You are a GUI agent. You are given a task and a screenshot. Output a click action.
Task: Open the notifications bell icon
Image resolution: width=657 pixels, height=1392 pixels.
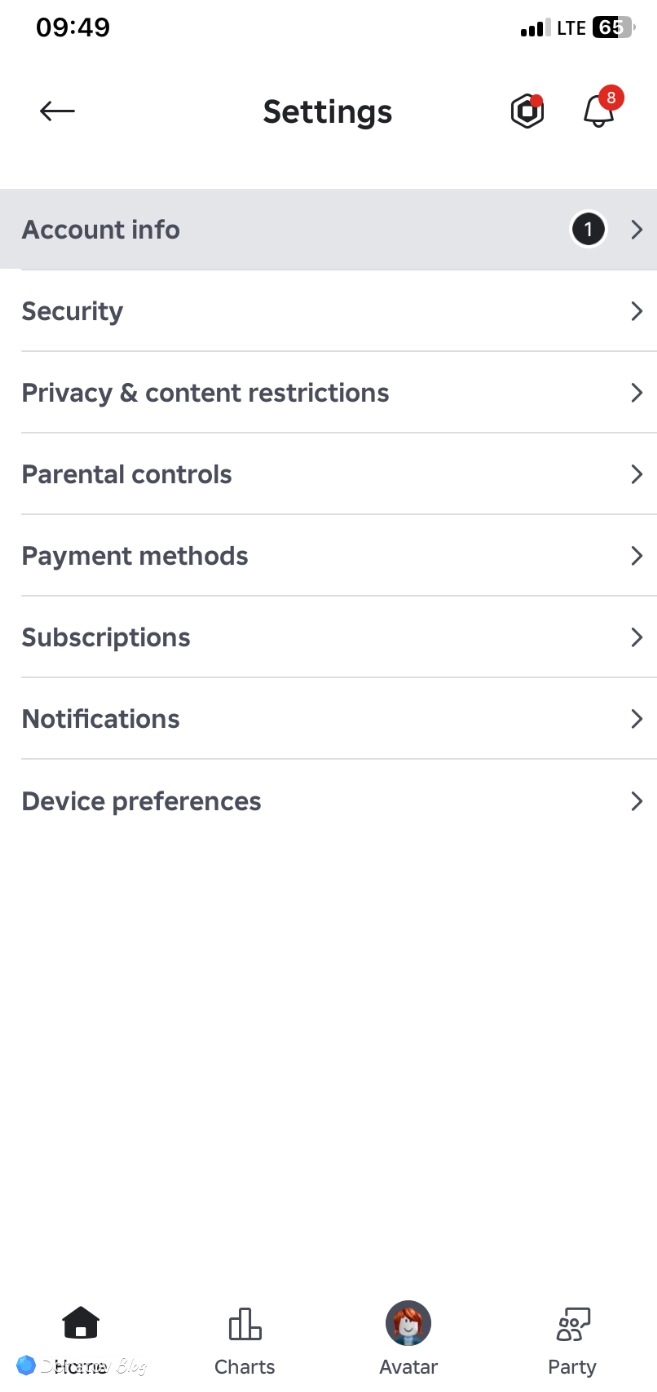(x=600, y=109)
